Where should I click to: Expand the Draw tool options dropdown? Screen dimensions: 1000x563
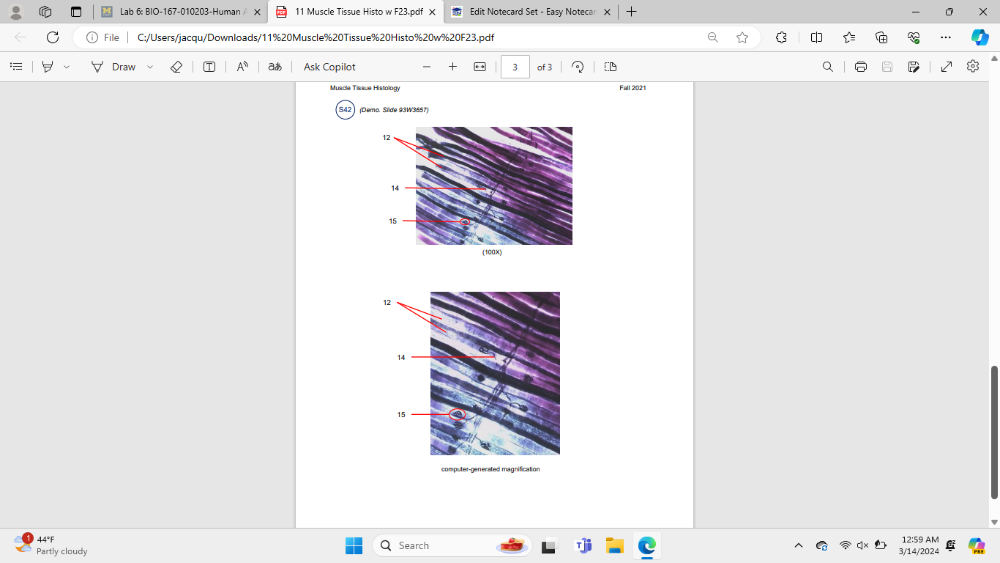(x=150, y=67)
